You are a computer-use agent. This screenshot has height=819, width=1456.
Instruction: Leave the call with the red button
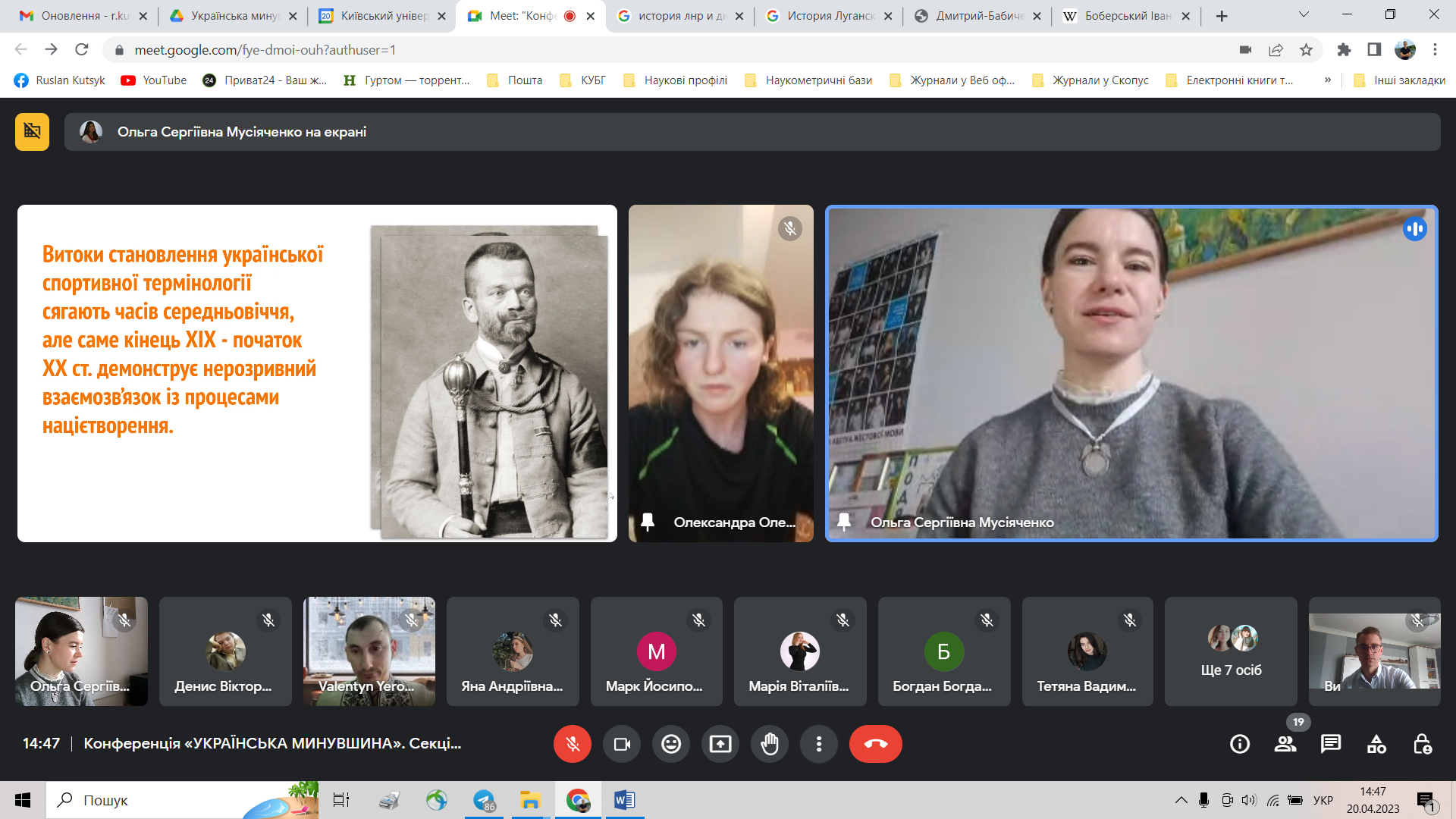[x=876, y=744]
